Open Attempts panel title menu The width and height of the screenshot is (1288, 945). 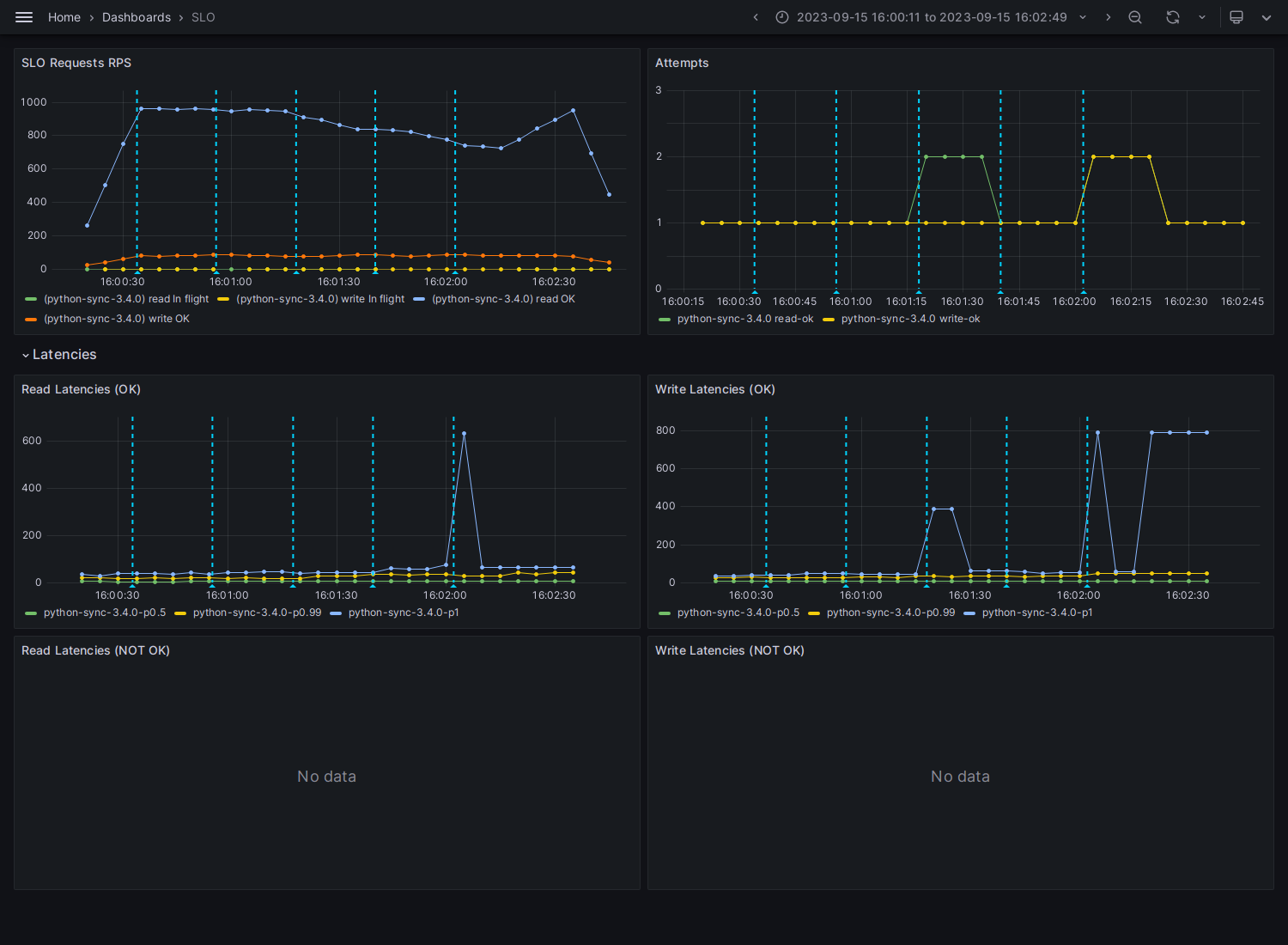tap(682, 63)
